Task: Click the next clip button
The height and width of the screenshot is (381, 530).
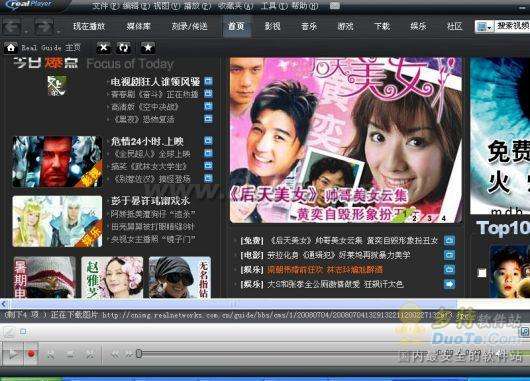Action: coord(90,355)
